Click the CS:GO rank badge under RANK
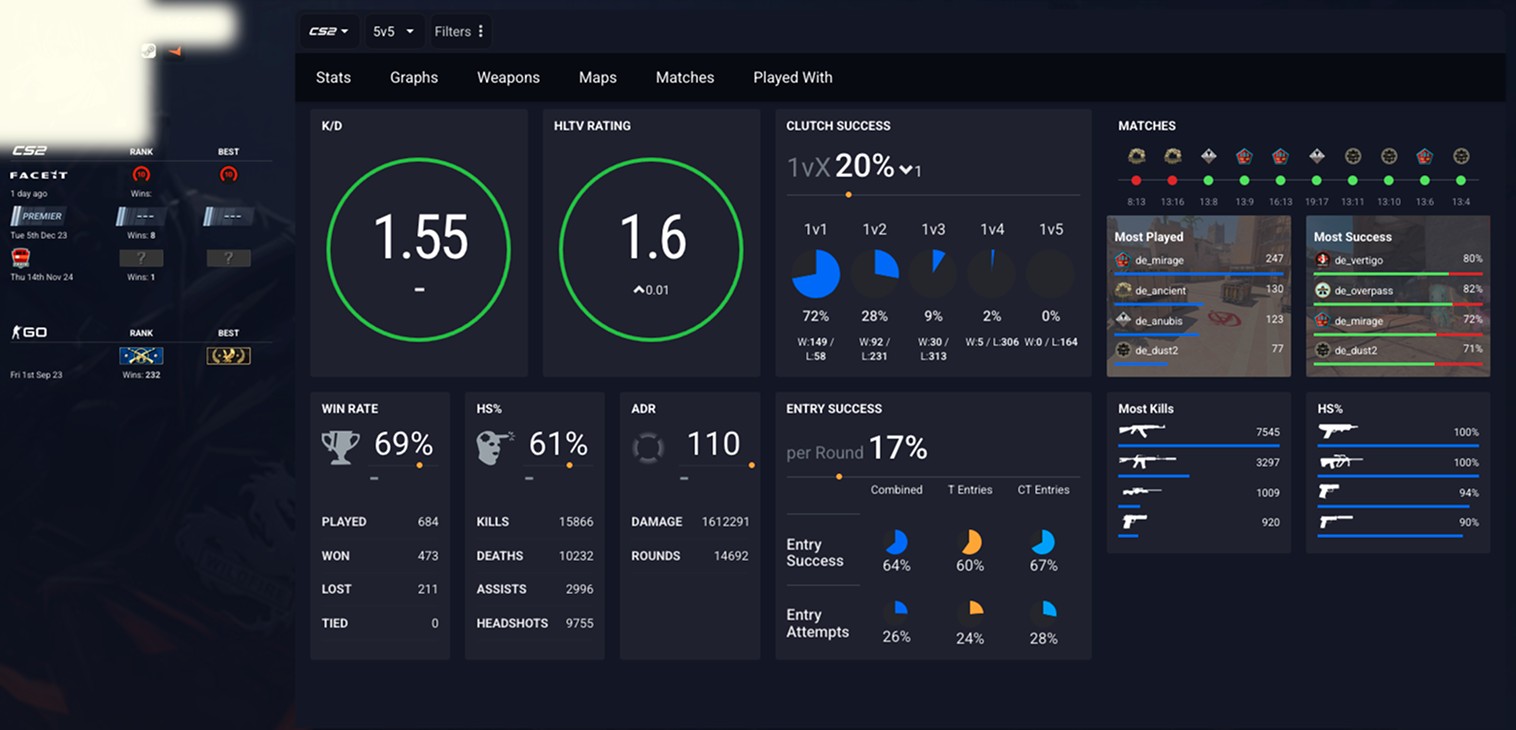 [141, 356]
